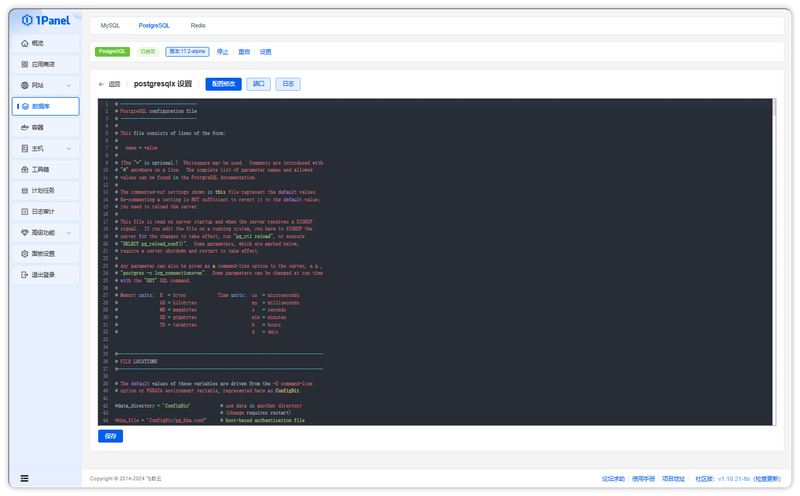Click the 网站 globe icon
This screenshot has height=496, width=800.
(x=24, y=85)
